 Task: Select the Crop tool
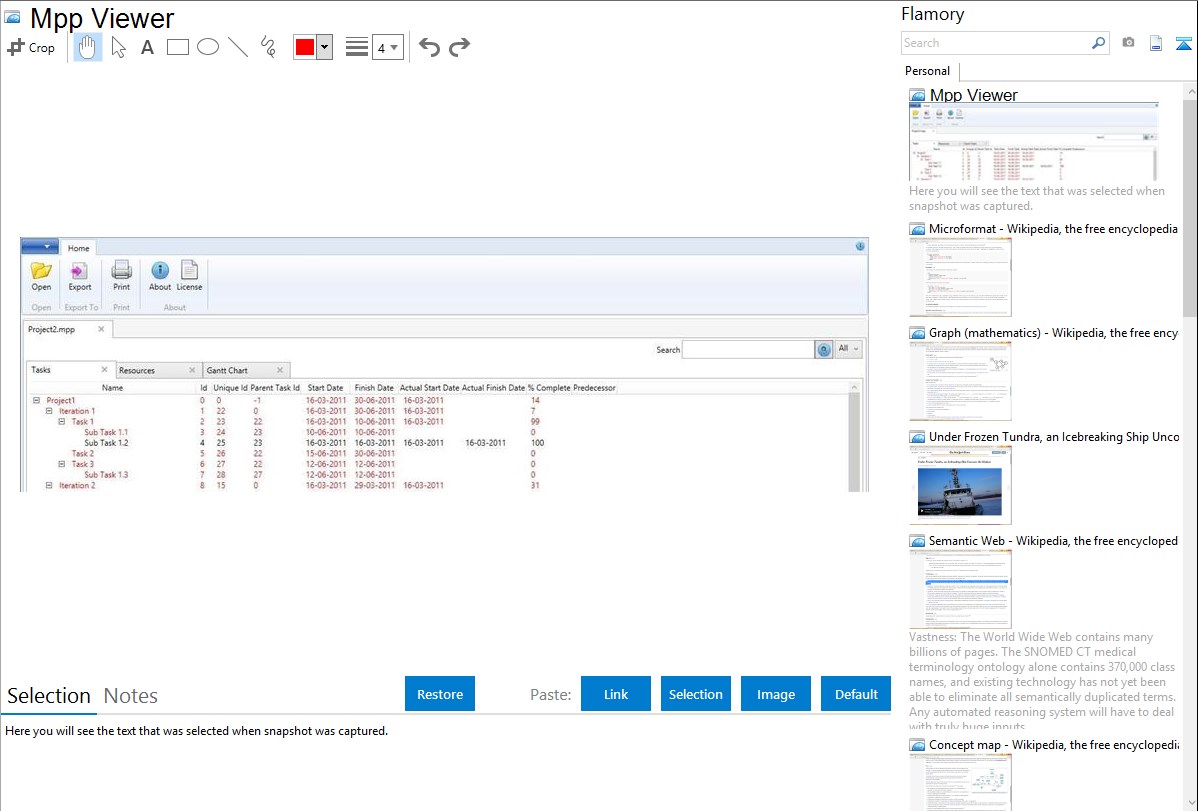click(x=31, y=47)
